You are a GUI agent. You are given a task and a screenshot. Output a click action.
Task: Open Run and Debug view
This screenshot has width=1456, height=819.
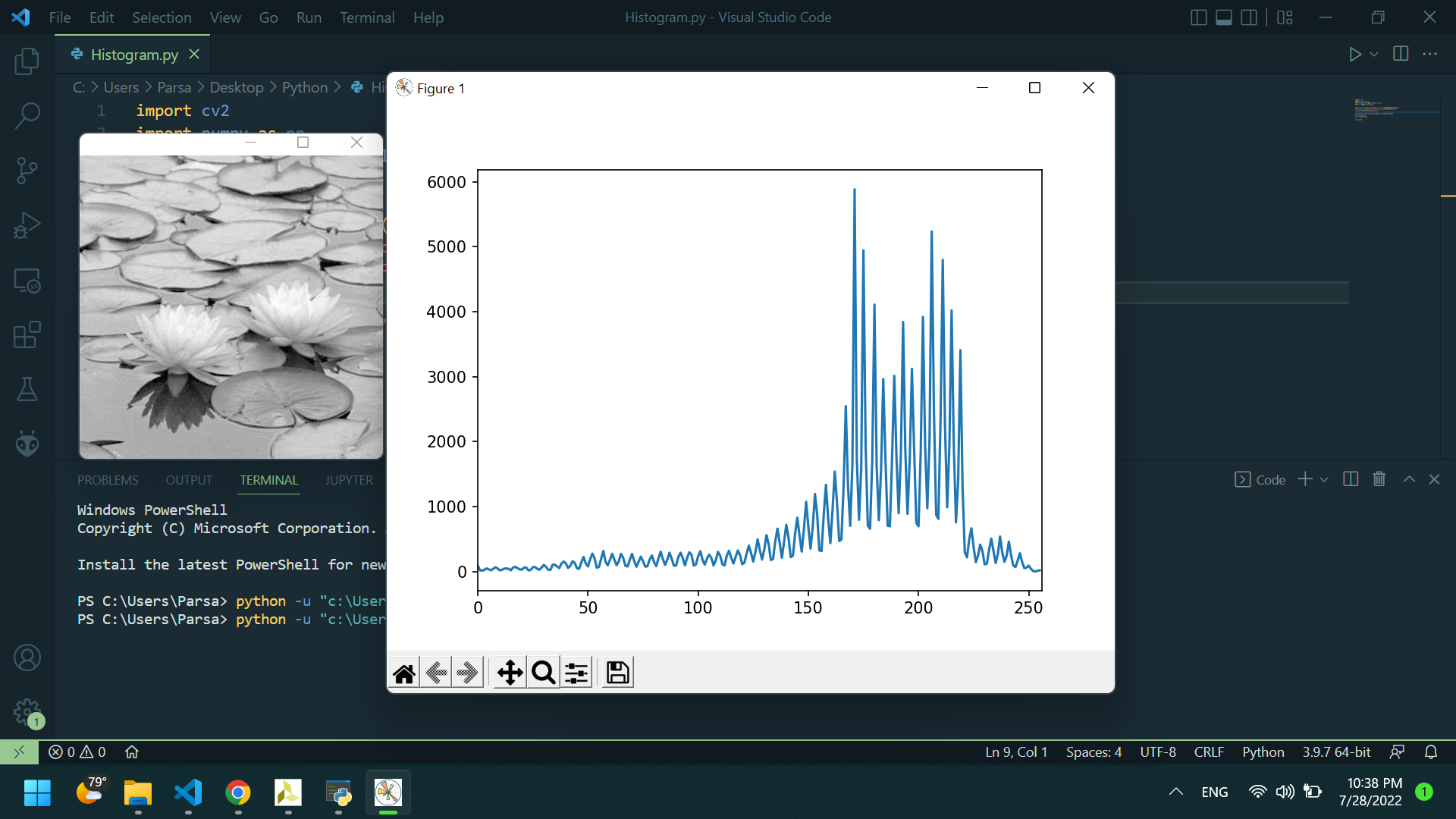point(27,225)
